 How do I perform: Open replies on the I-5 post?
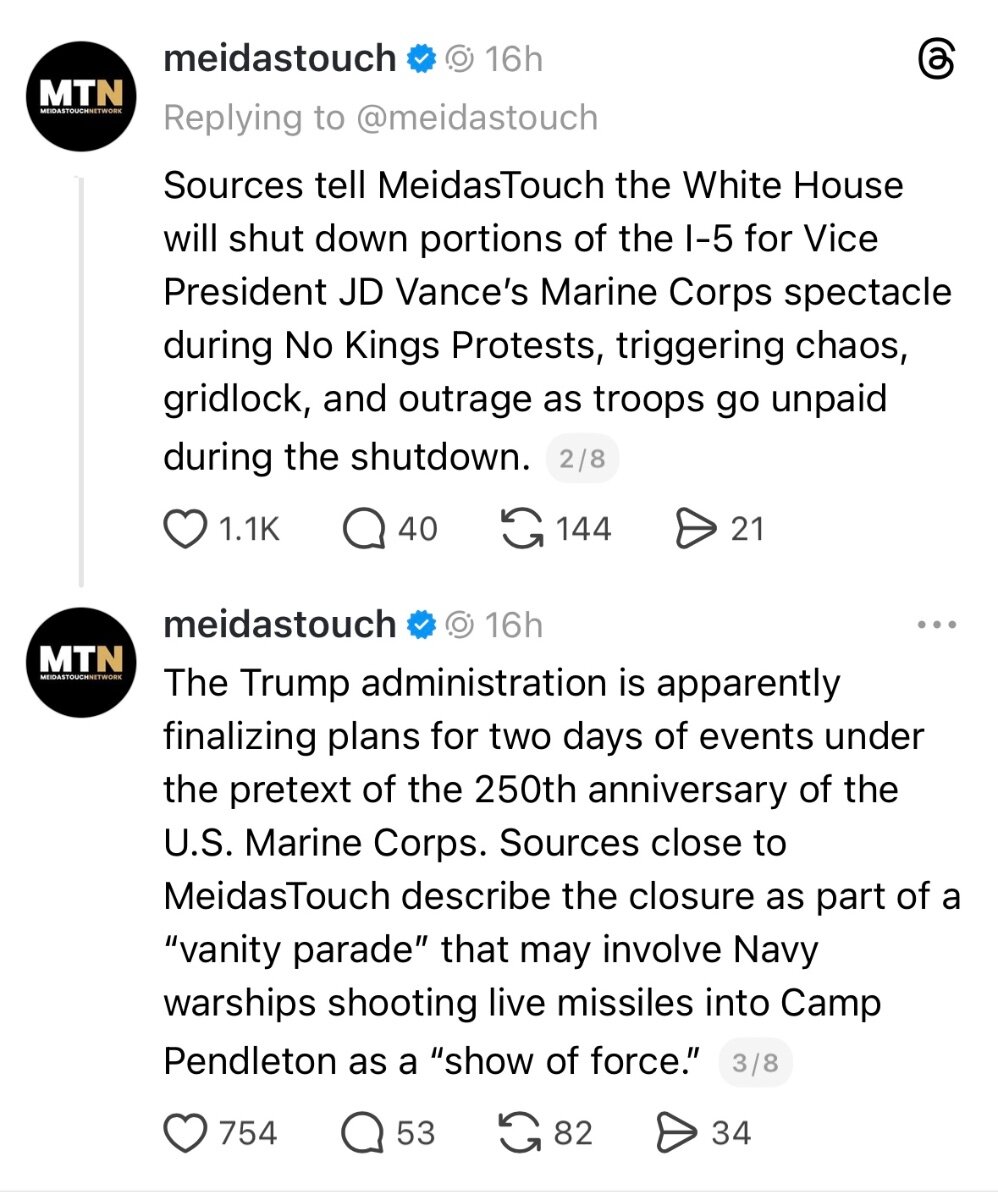[x=364, y=528]
